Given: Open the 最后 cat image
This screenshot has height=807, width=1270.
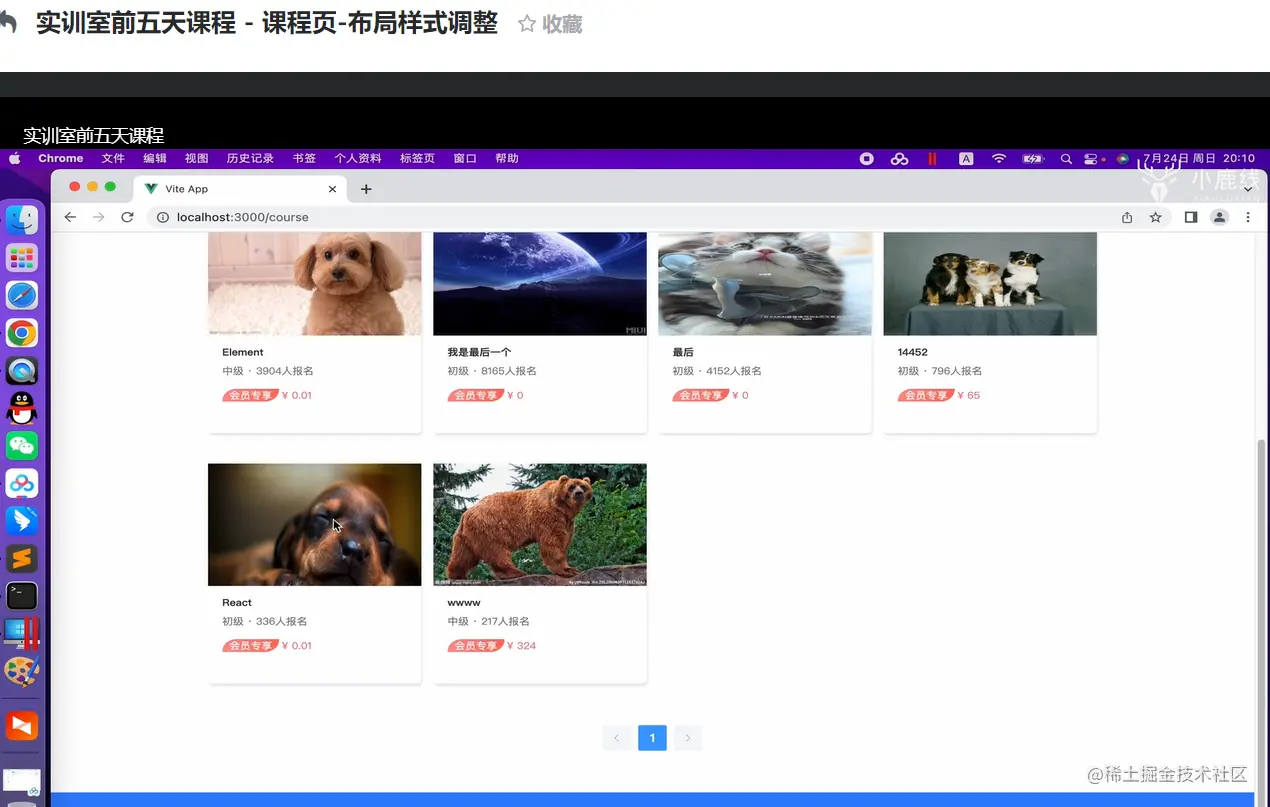Looking at the screenshot, I should pyautogui.click(x=765, y=284).
